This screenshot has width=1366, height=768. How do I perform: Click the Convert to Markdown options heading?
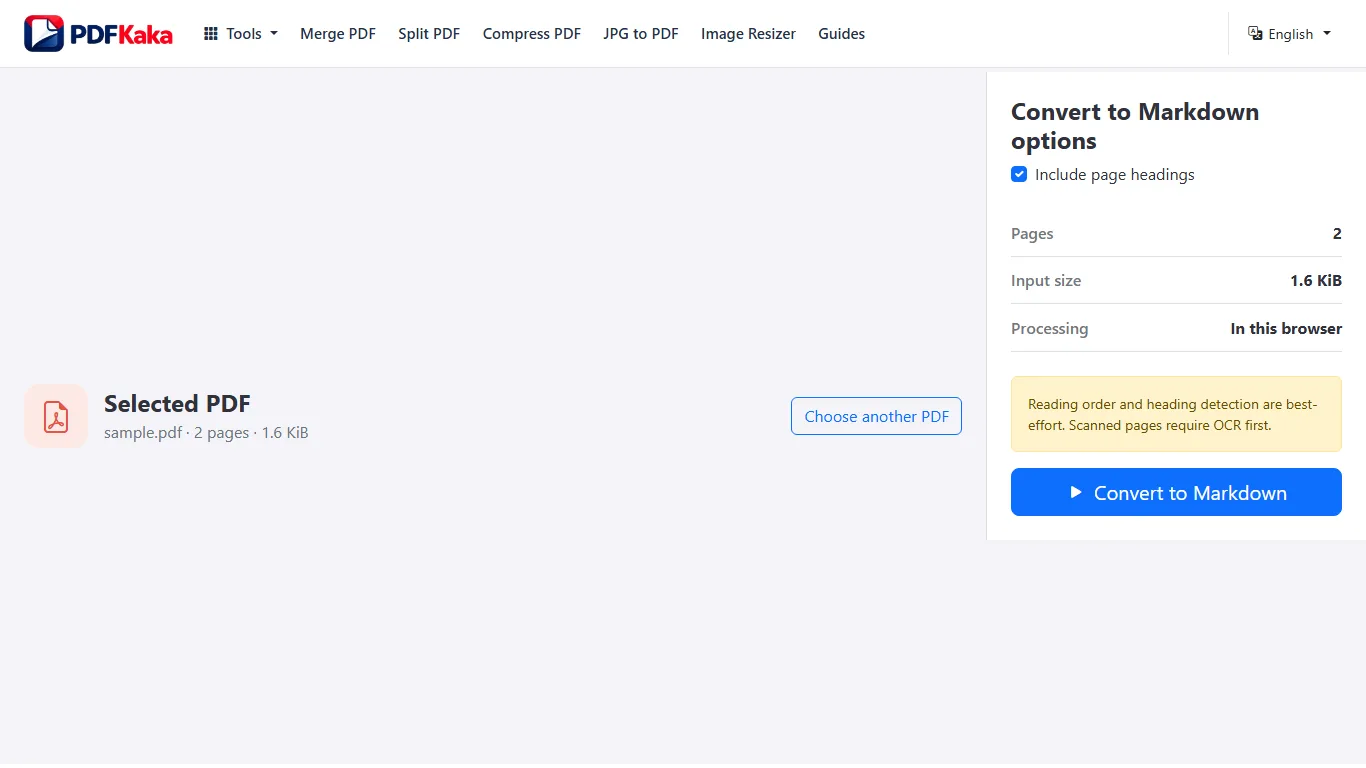tap(1135, 126)
